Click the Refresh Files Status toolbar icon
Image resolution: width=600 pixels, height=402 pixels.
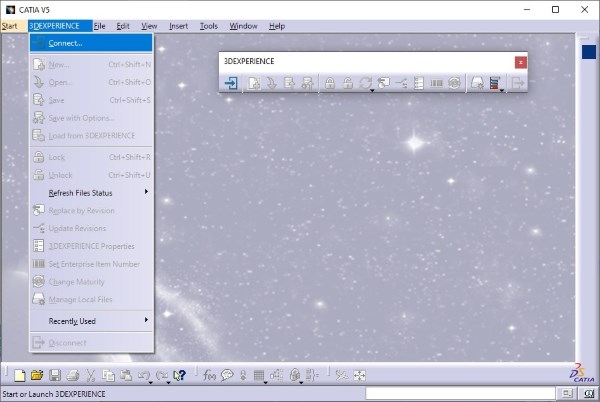coord(365,83)
